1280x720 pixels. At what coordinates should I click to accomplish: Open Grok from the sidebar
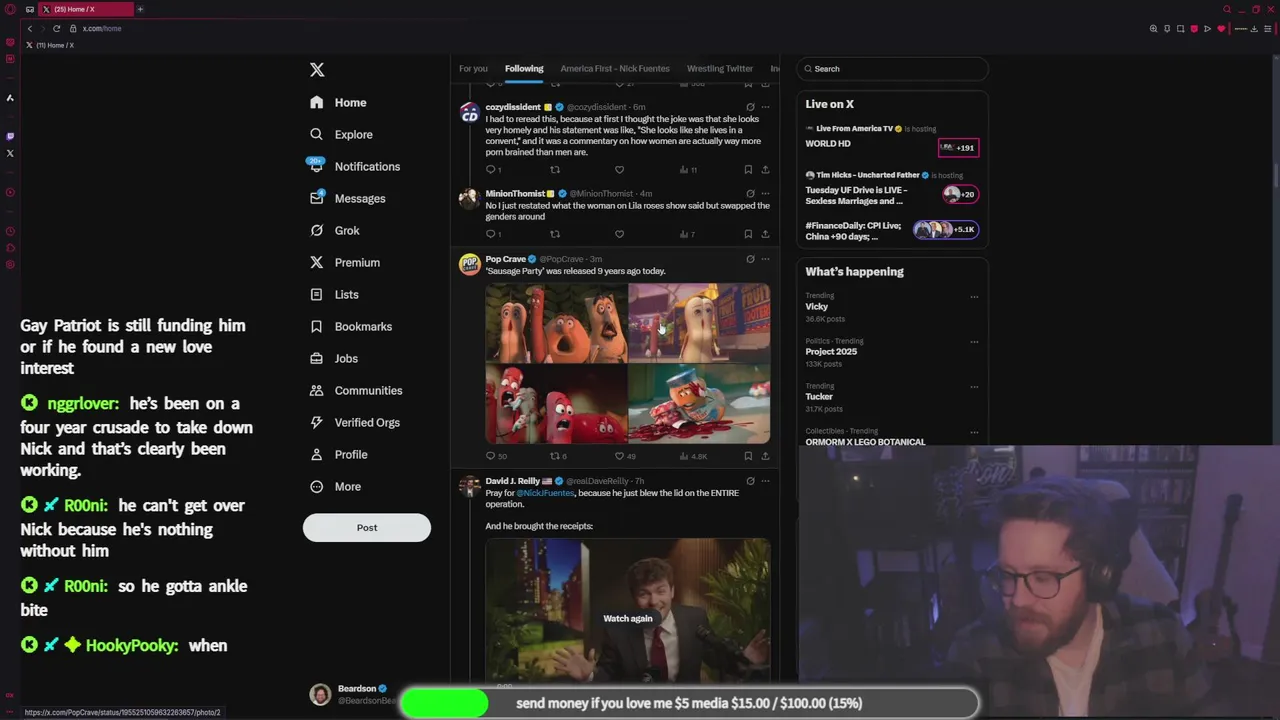334,230
